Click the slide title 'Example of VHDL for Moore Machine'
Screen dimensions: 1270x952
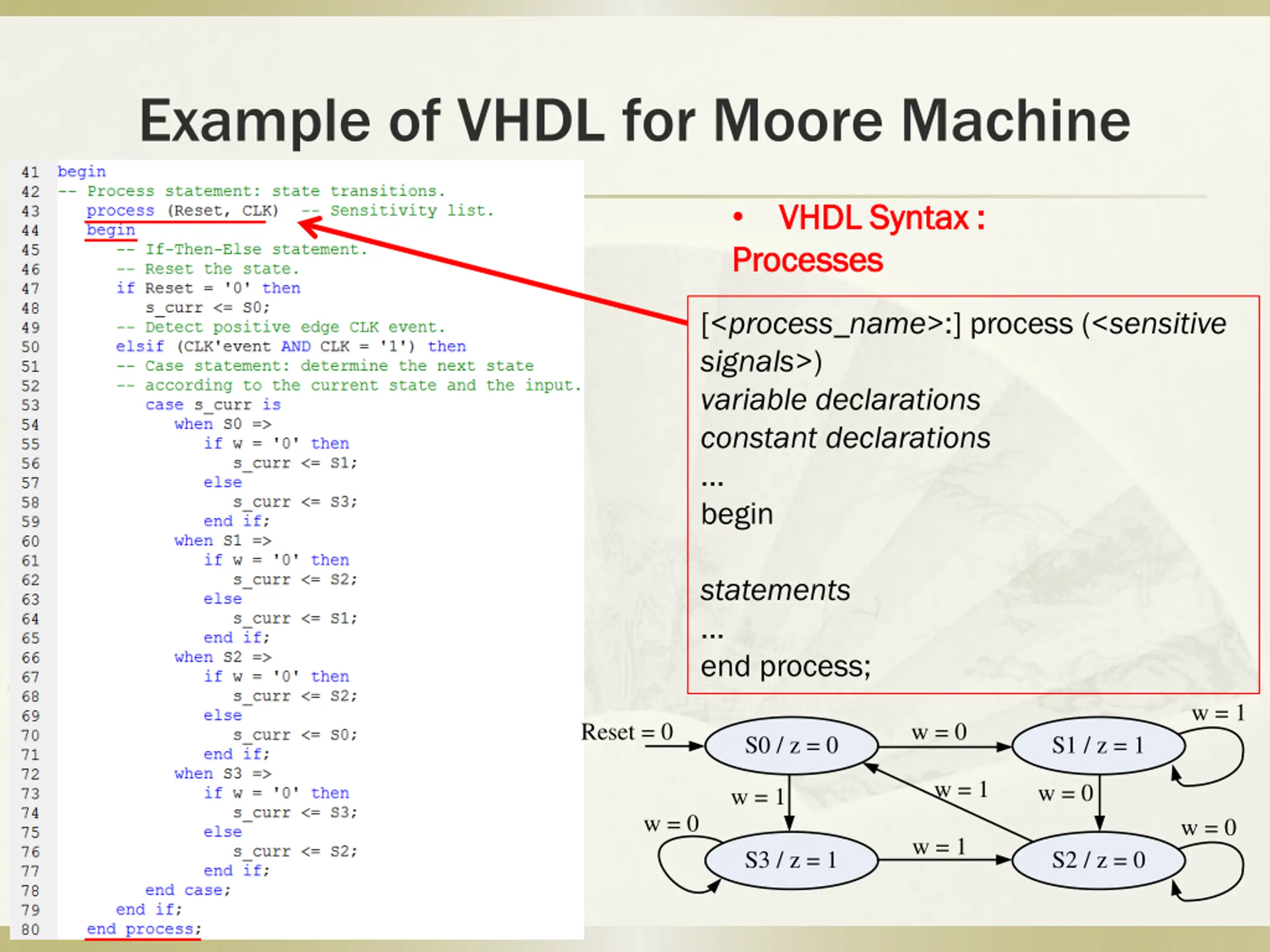[635, 120]
